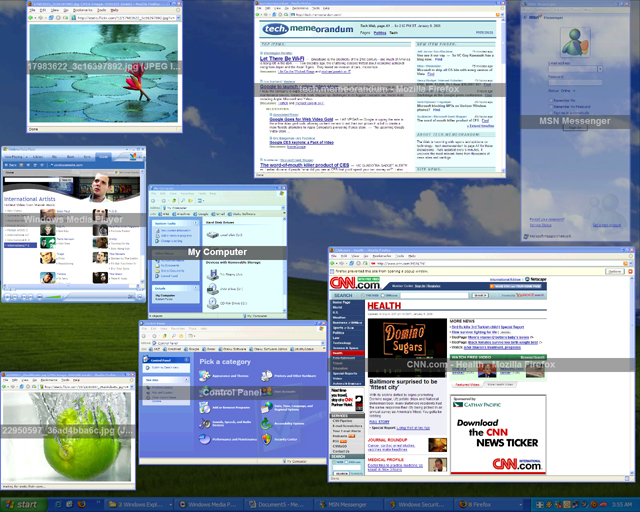
Task: Open Performance and Maintenance pie chart icon
Action: pyautogui.click(x=204, y=439)
